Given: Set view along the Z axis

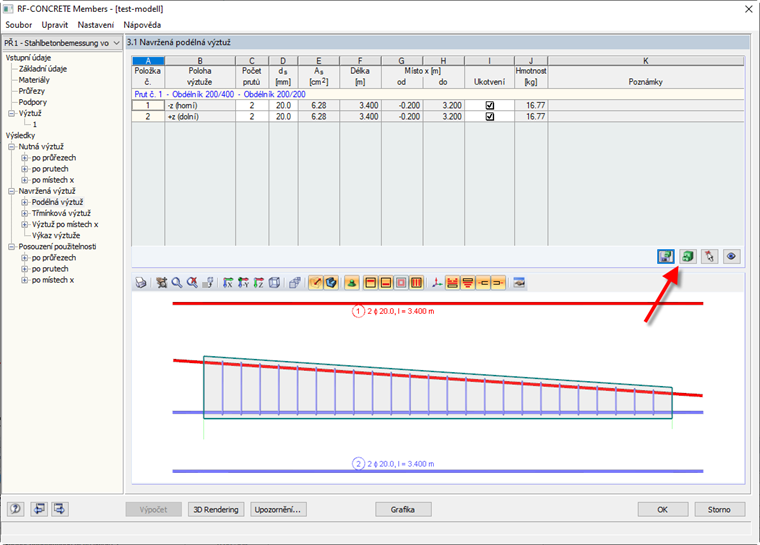Looking at the screenshot, I should [259, 283].
